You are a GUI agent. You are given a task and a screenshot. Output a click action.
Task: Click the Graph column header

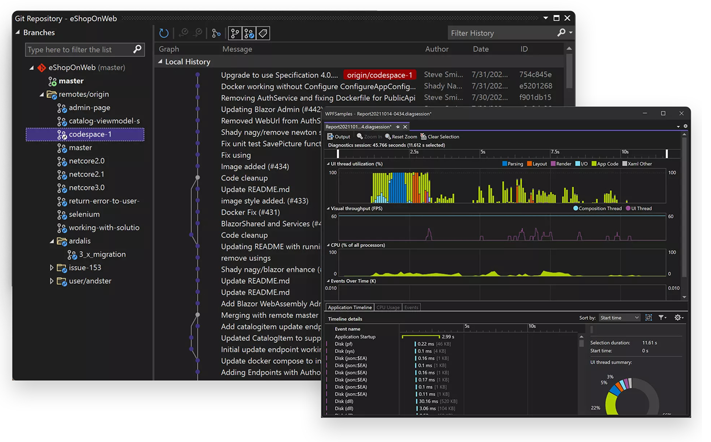coord(169,49)
